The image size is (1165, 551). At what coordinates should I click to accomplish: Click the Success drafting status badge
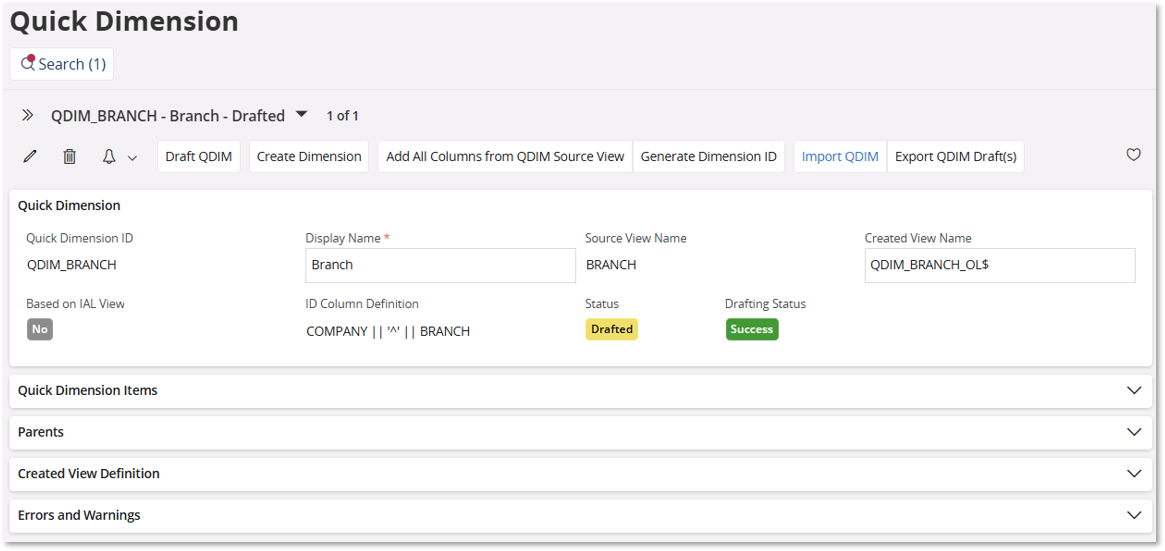752,329
